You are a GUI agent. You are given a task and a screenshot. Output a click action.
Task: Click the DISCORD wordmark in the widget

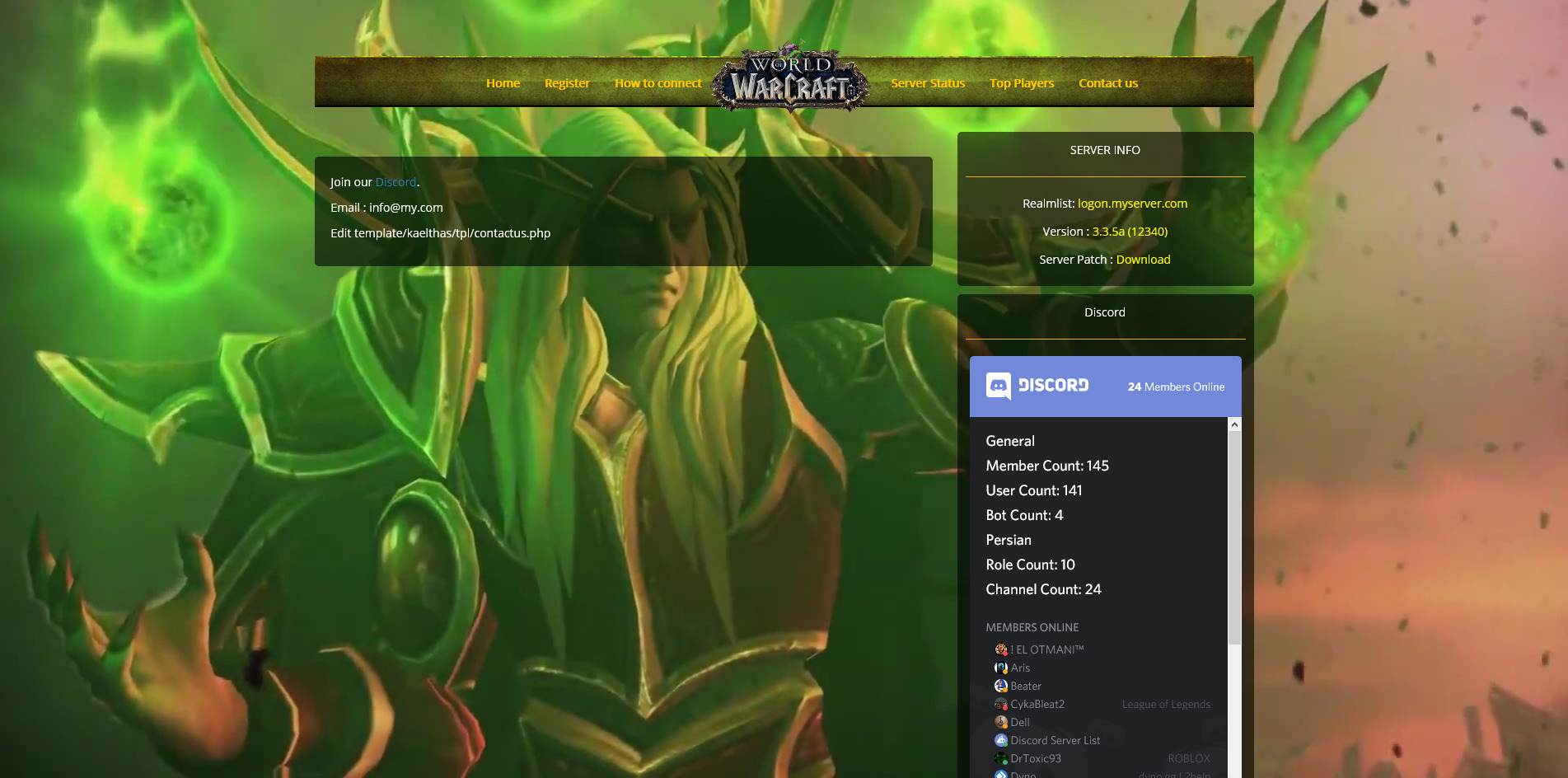click(1053, 386)
